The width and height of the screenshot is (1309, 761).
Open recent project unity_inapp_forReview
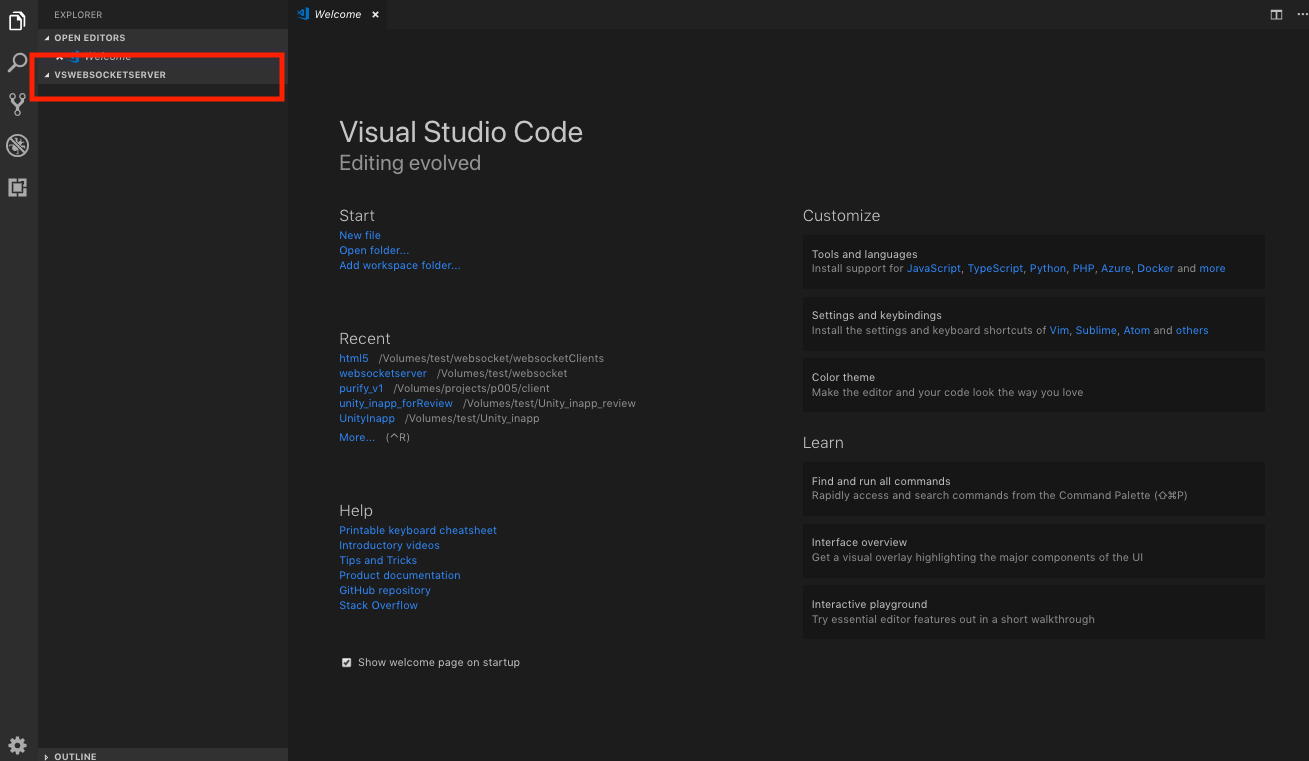pyautogui.click(x=396, y=403)
